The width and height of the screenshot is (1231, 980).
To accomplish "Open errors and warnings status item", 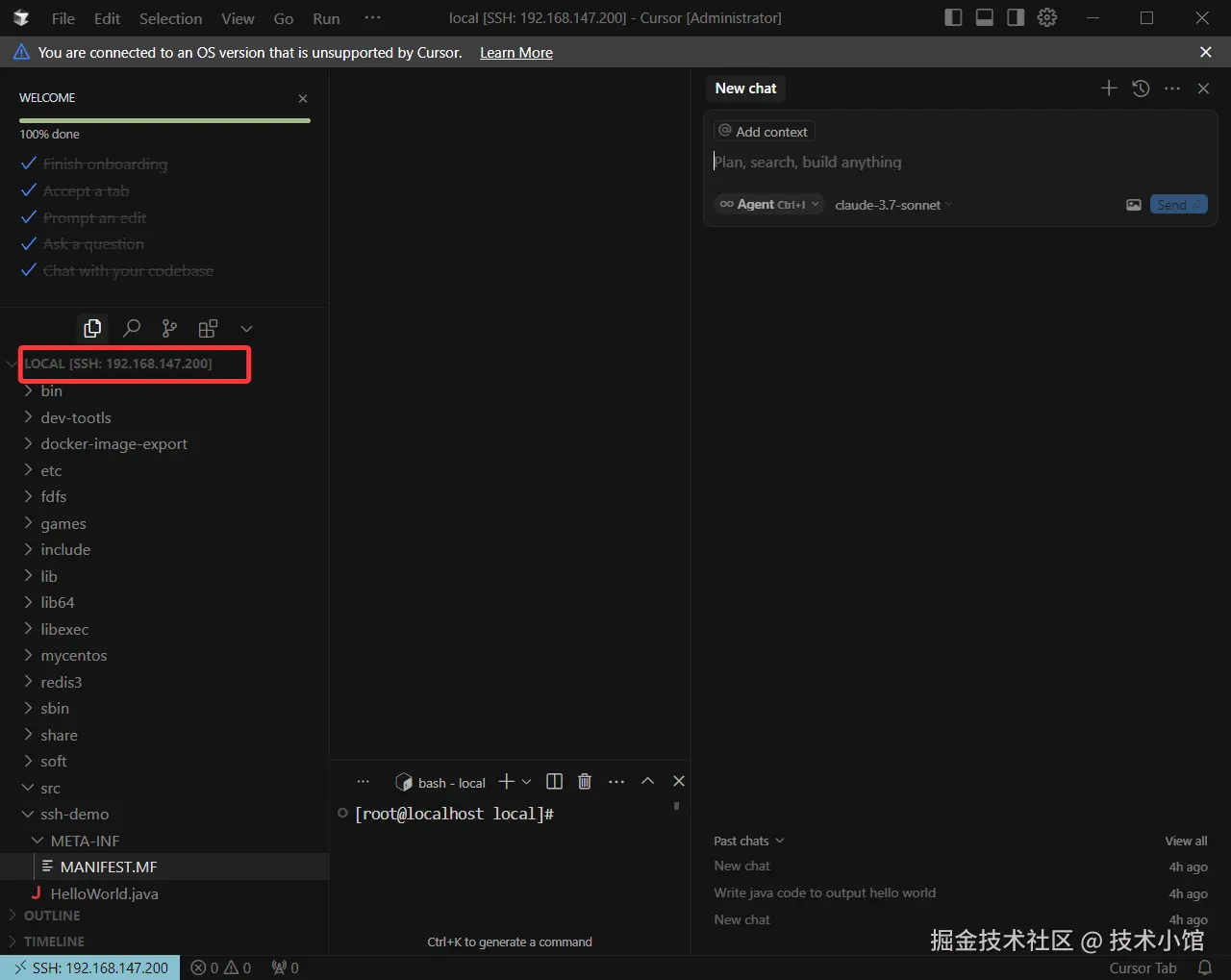I will click(221, 968).
